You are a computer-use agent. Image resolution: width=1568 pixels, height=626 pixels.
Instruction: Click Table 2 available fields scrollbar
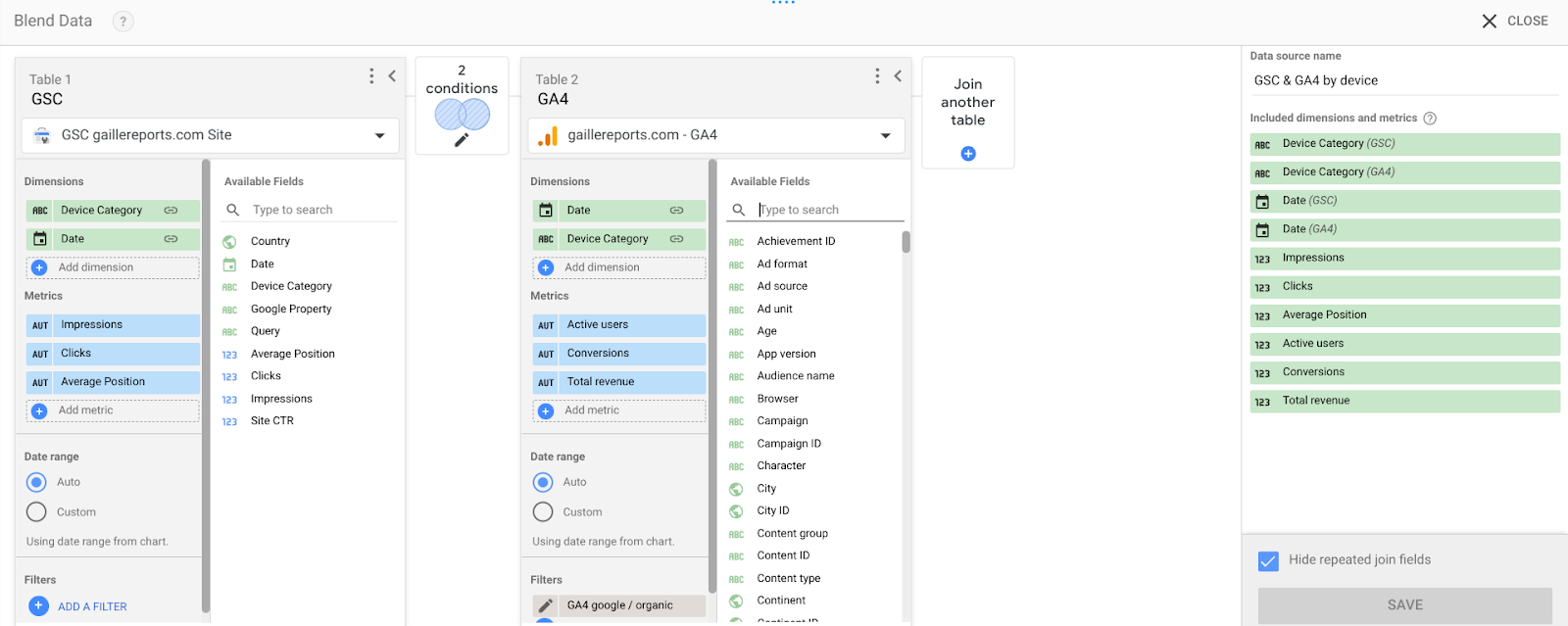click(906, 242)
